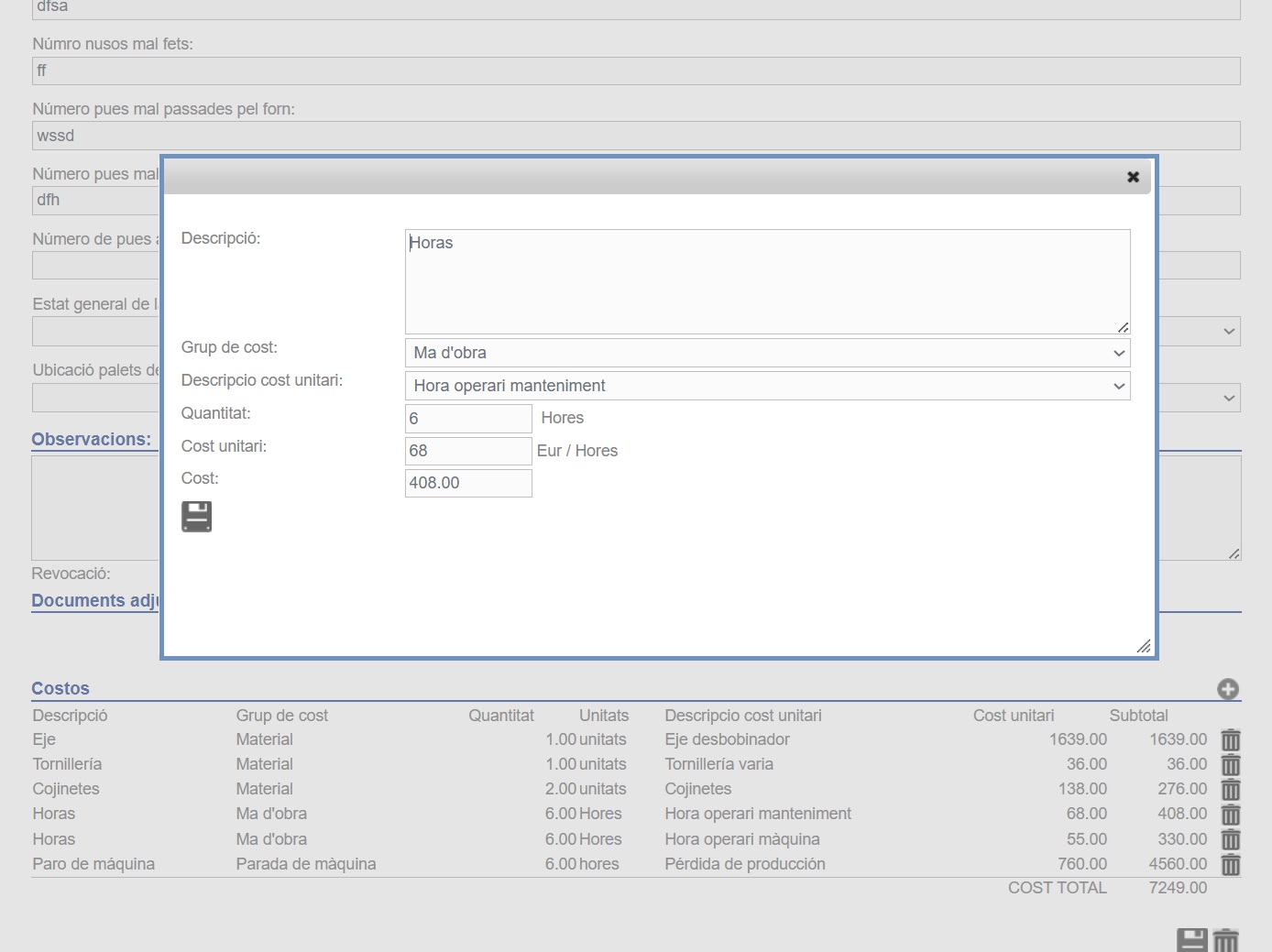Image resolution: width=1272 pixels, height=952 pixels.
Task: Grab the dialog resize handle at bottom corner
Action: coord(1143,646)
